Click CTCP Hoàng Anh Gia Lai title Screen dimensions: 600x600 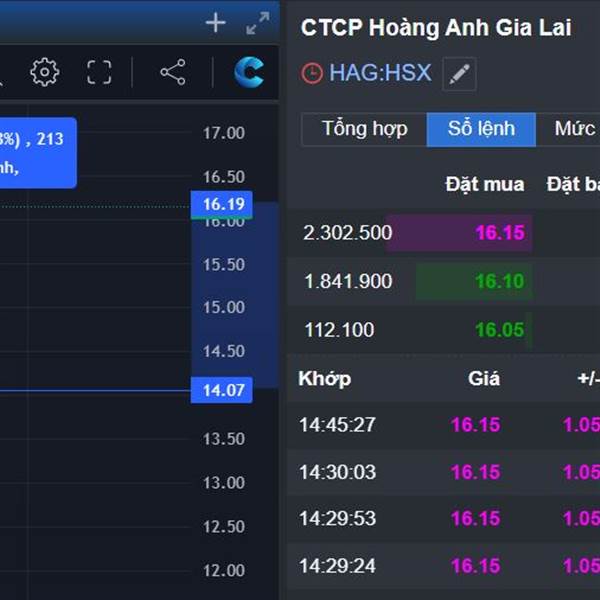436,28
